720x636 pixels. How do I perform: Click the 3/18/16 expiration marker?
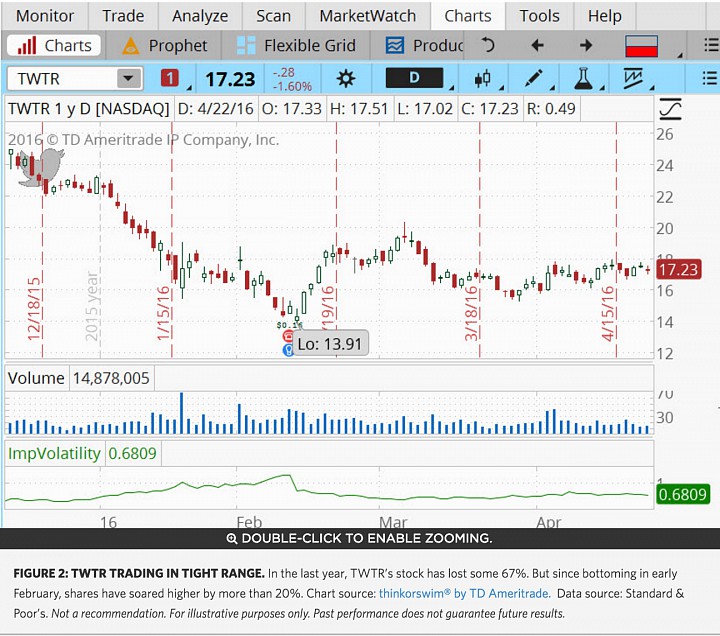coord(471,313)
